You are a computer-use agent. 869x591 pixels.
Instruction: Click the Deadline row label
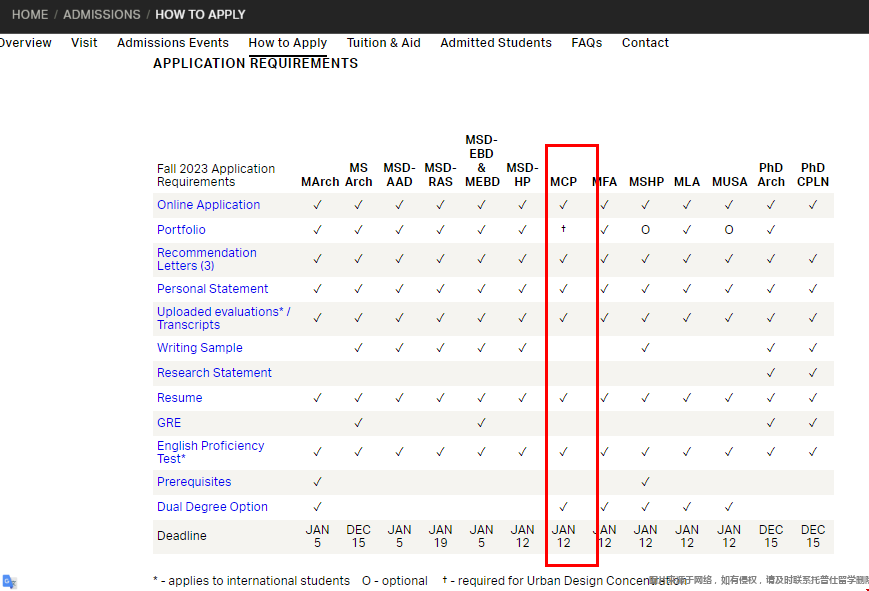pos(182,536)
